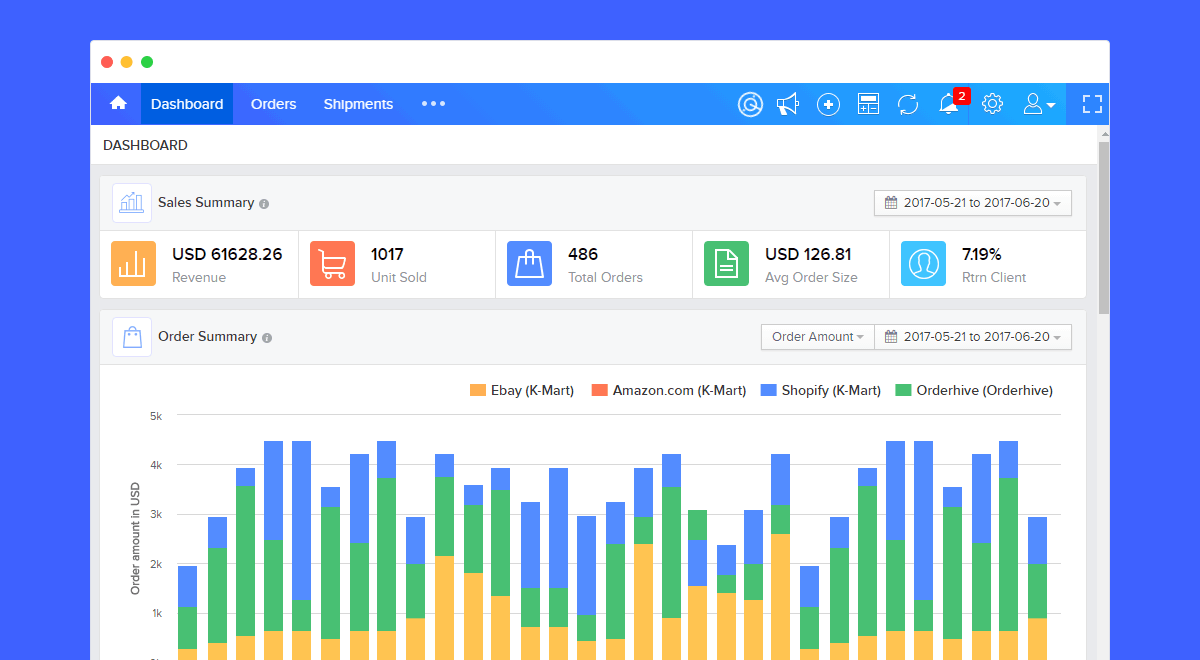Toggle Orderhive (Orderhive) legend series
1200x660 pixels.
click(974, 390)
